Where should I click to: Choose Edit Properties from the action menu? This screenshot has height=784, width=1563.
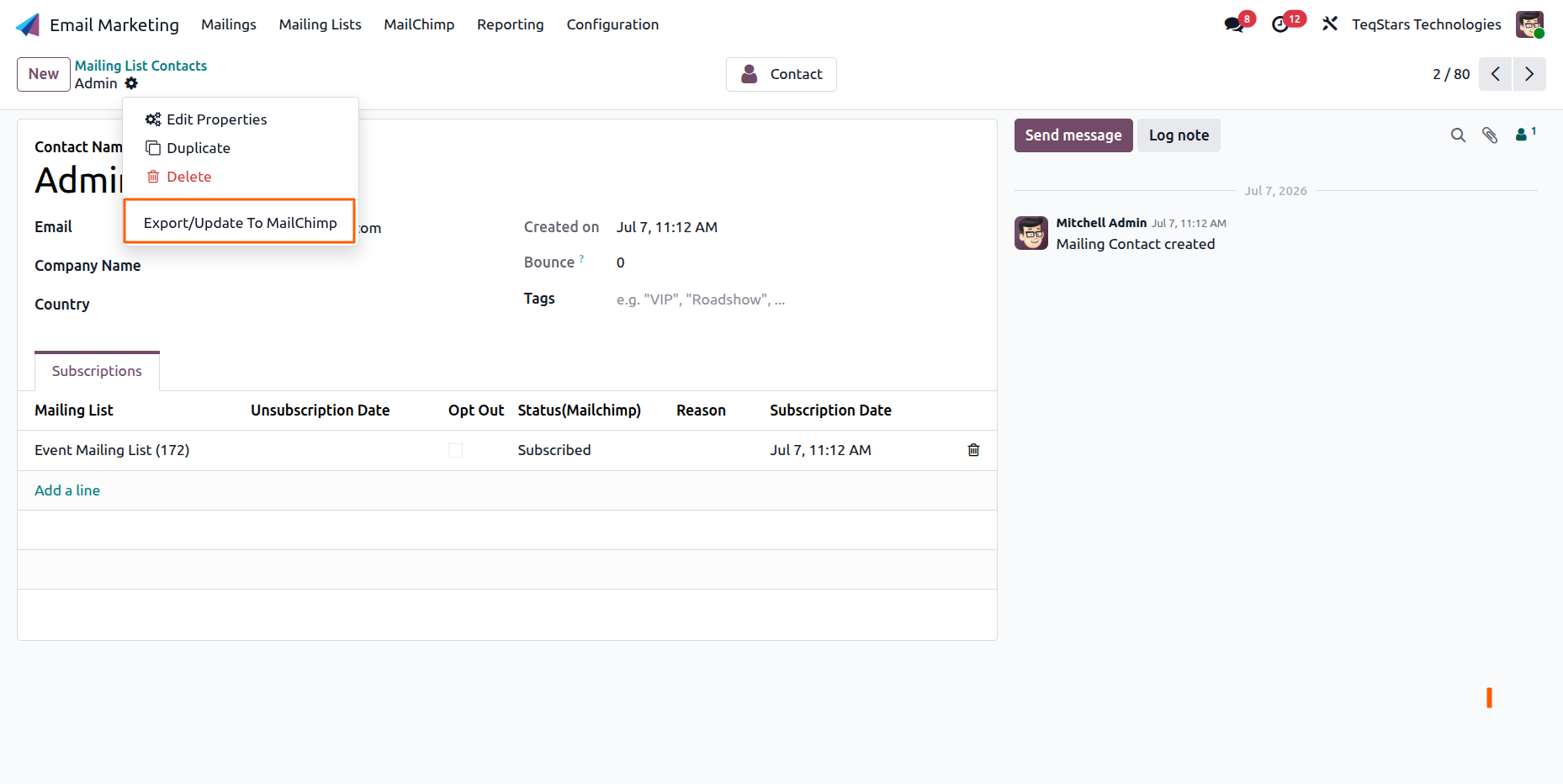(x=241, y=119)
